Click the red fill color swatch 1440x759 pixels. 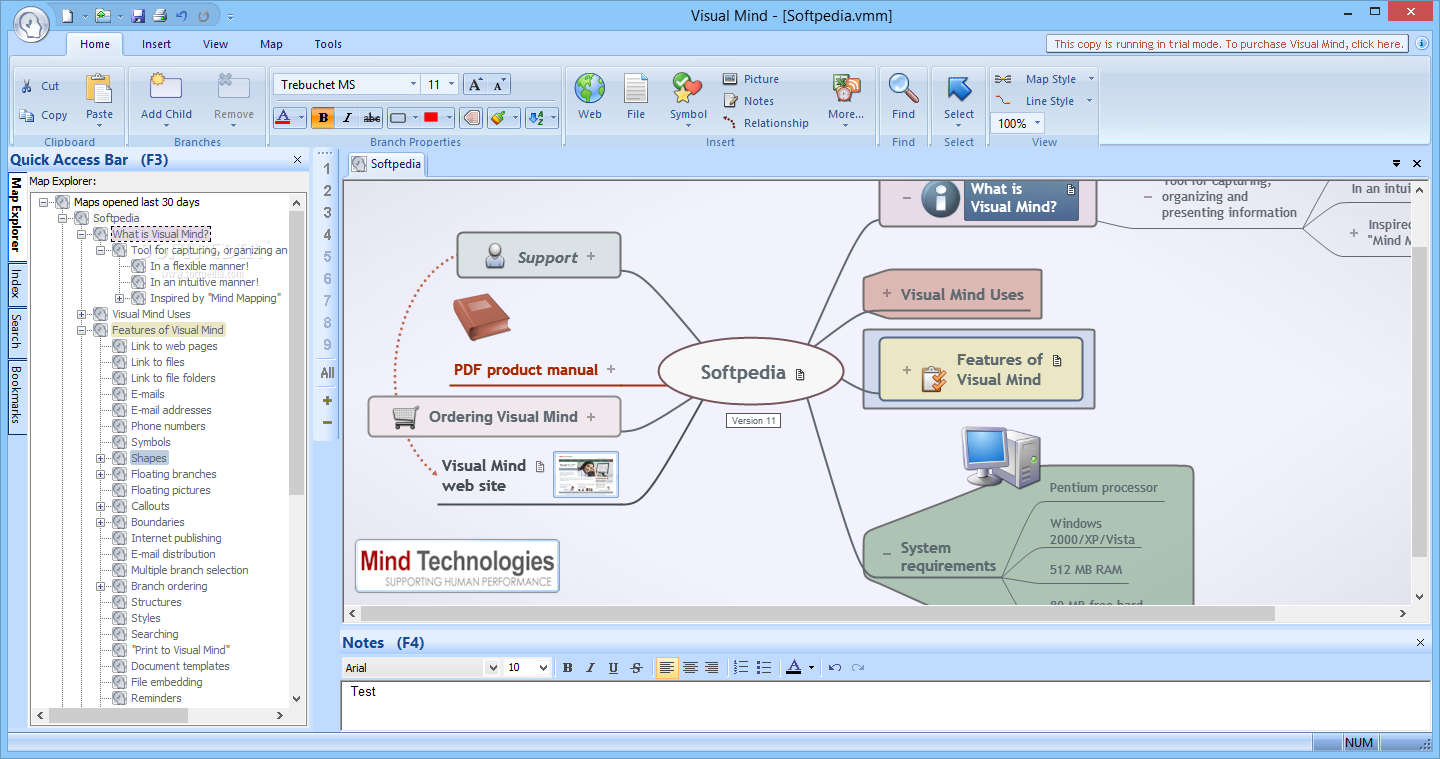431,118
